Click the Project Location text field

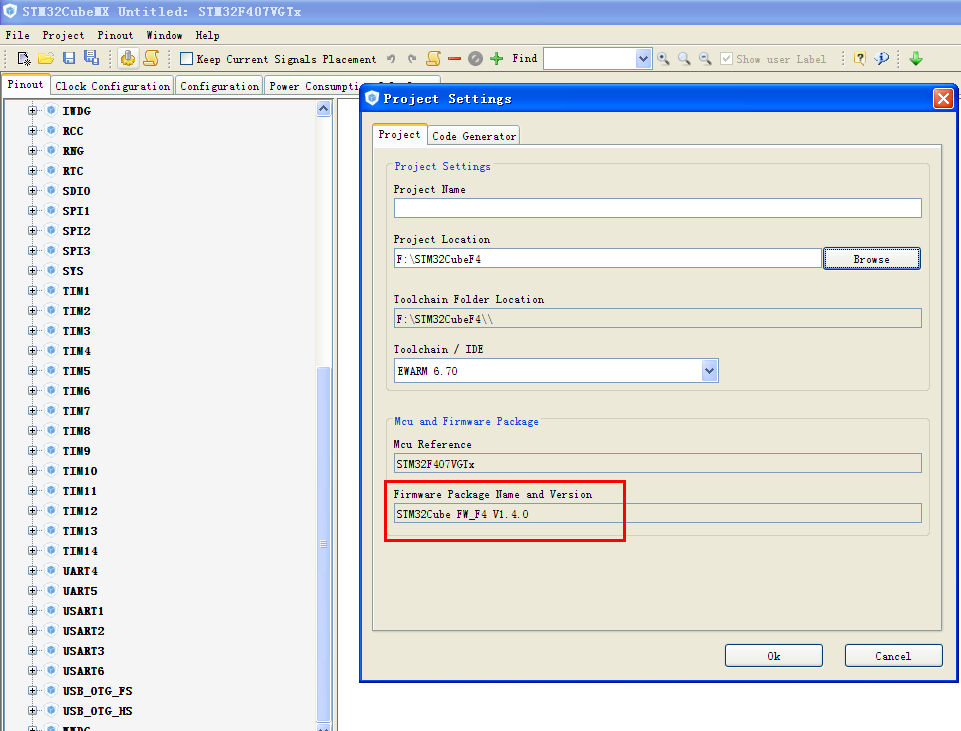[607, 259]
